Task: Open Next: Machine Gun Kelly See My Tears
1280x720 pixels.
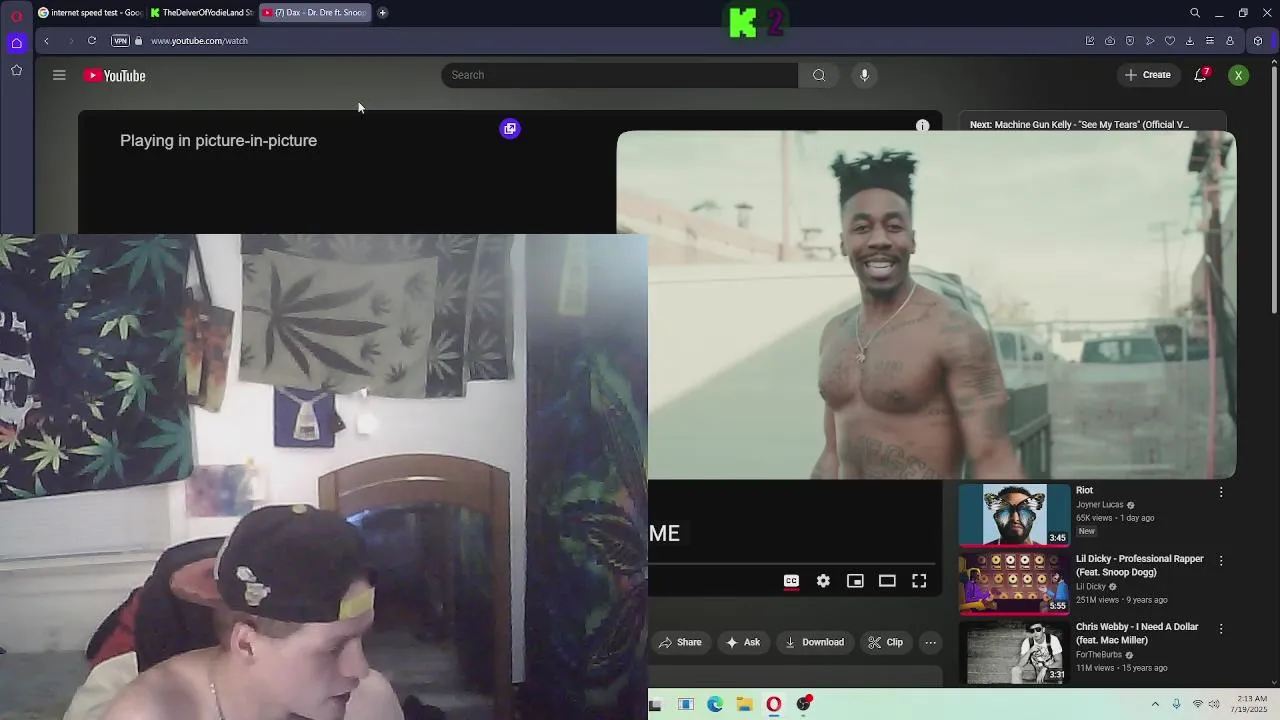Action: click(1079, 125)
